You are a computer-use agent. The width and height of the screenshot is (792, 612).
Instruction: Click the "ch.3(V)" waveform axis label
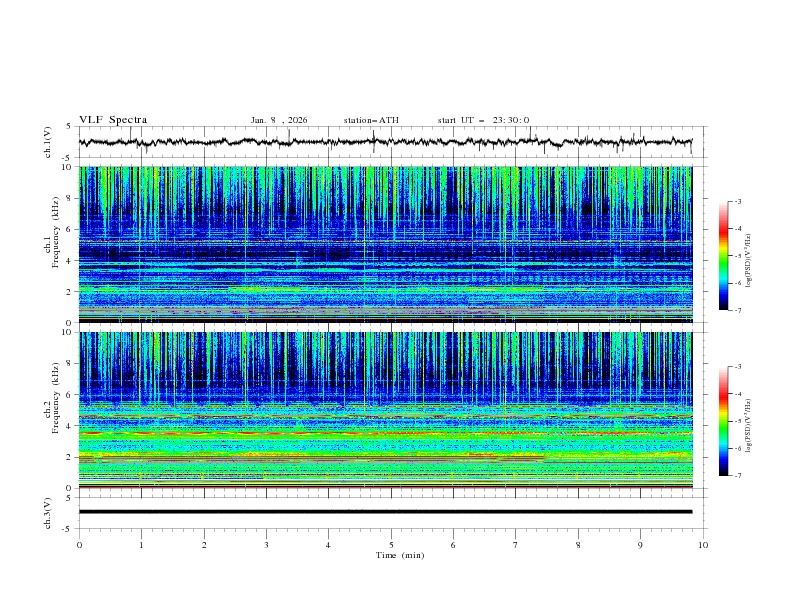pyautogui.click(x=48, y=513)
